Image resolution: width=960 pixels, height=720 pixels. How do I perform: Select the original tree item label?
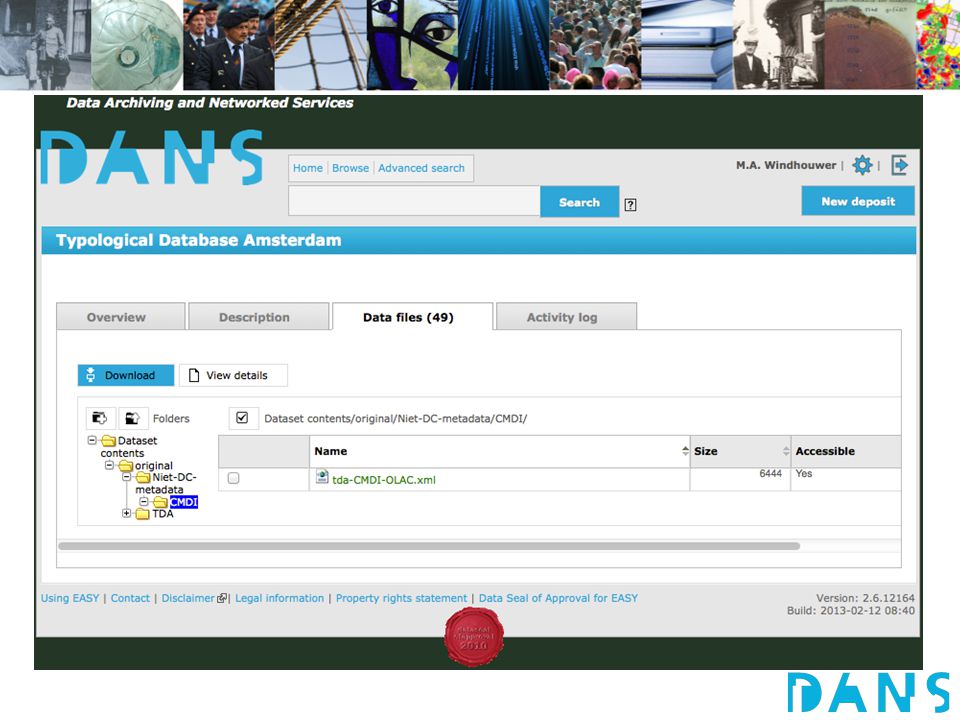(x=154, y=465)
